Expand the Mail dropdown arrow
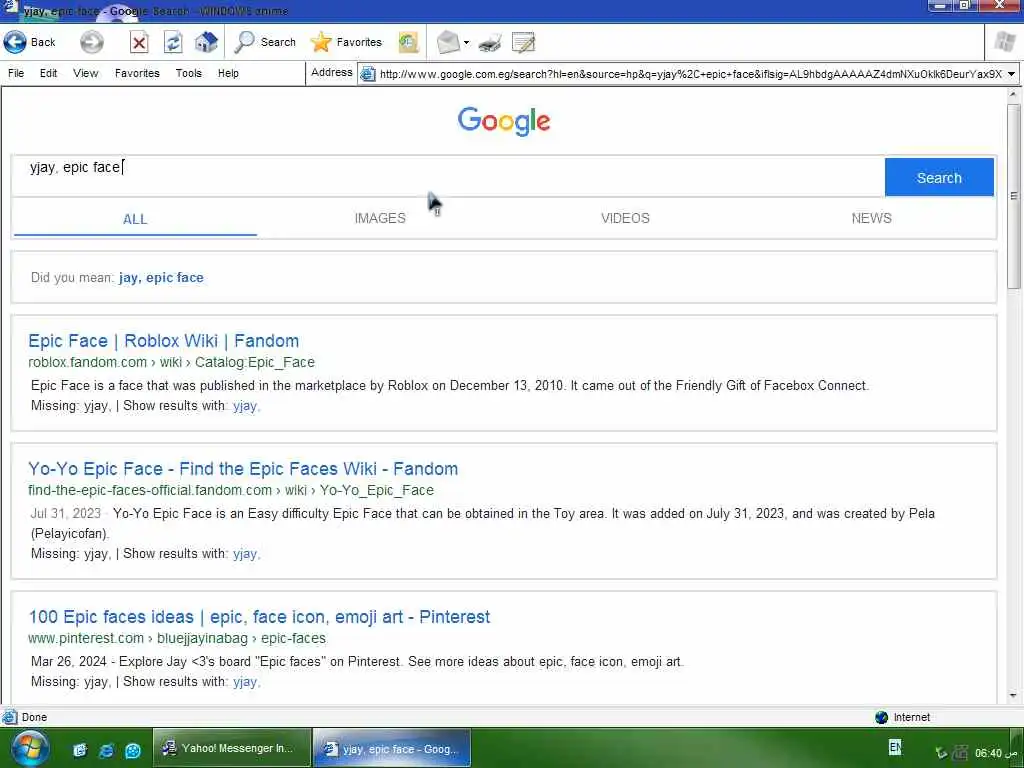Screen dimensions: 1024x768 coord(466,43)
